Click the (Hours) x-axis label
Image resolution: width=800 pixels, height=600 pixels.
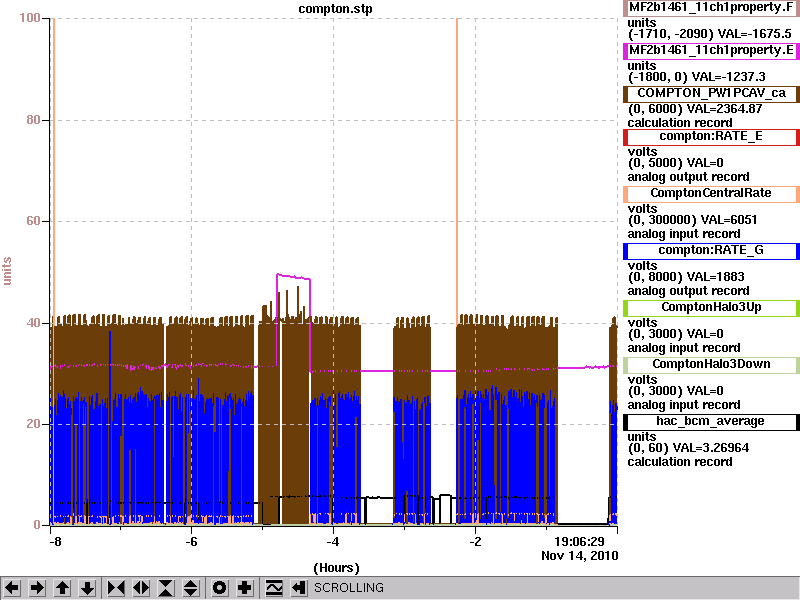[336, 568]
